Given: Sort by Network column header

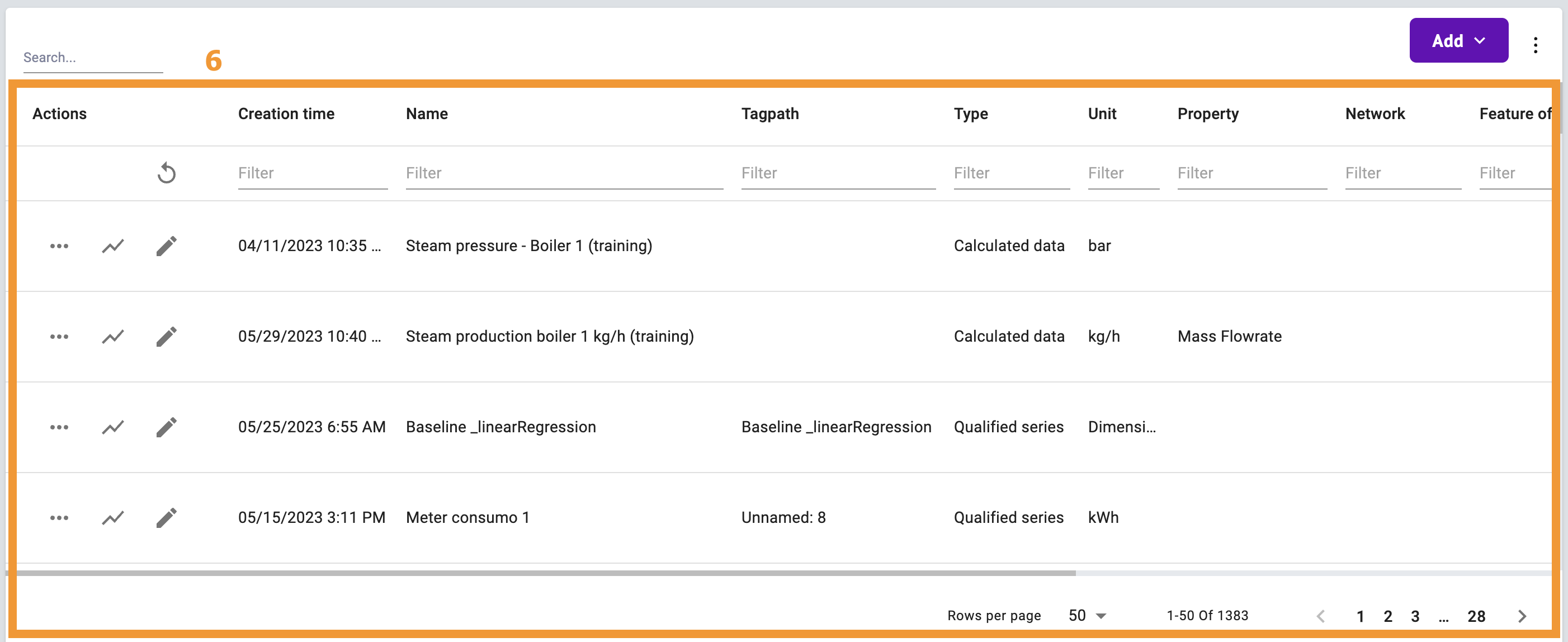Looking at the screenshot, I should (x=1375, y=113).
